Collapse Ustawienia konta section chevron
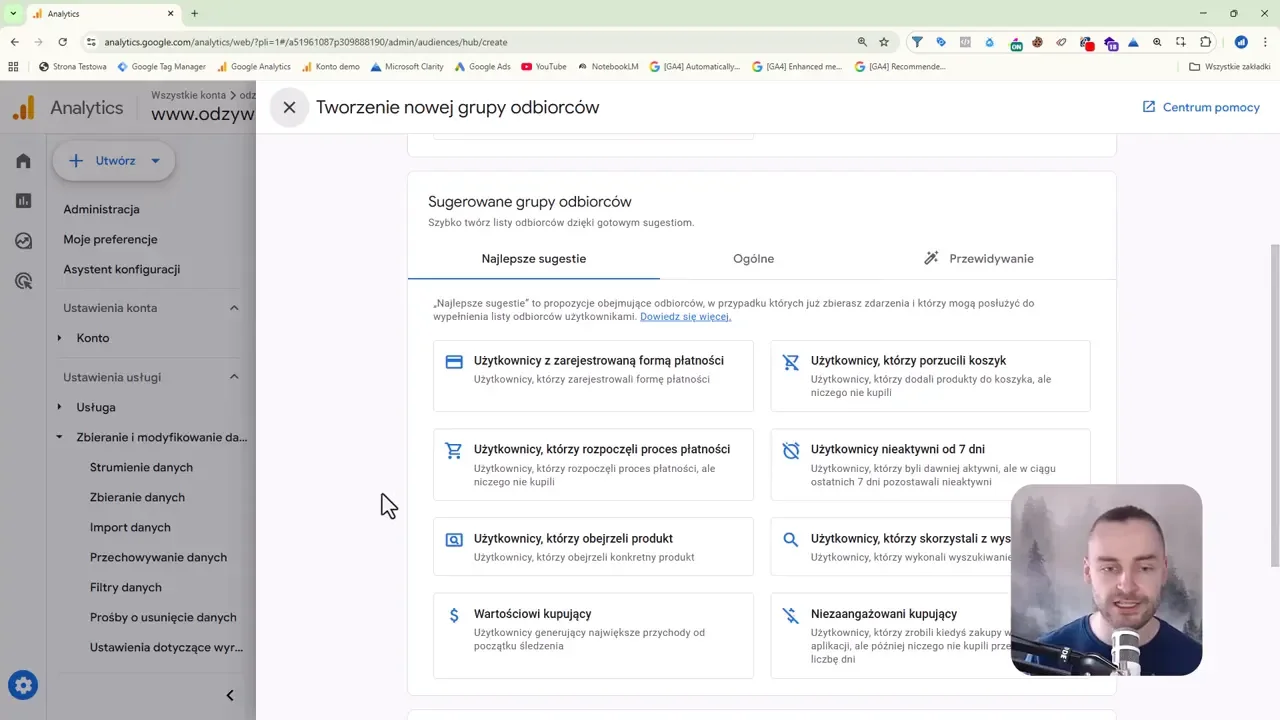The width and height of the screenshot is (1280, 720). click(234, 308)
